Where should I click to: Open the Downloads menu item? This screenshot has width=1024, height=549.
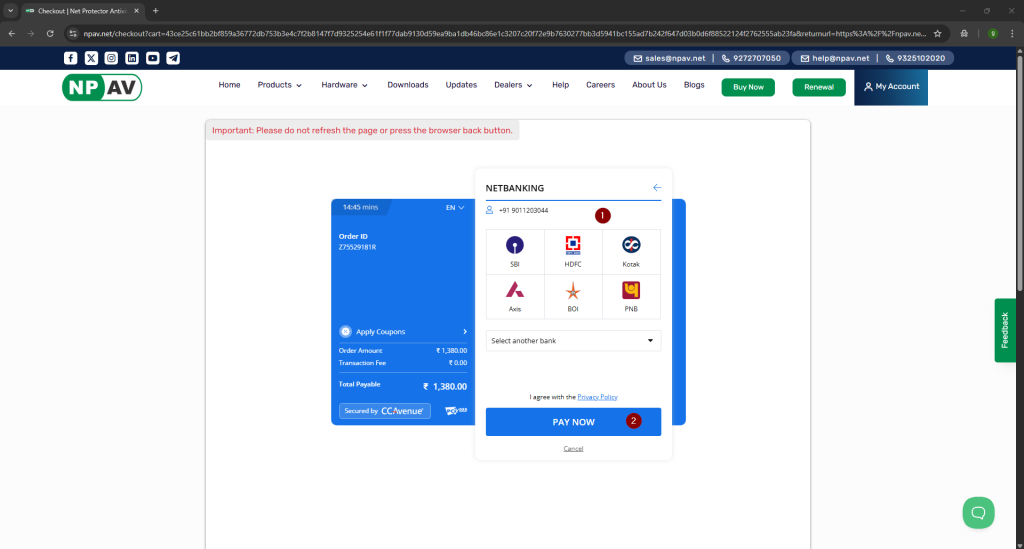[408, 85]
